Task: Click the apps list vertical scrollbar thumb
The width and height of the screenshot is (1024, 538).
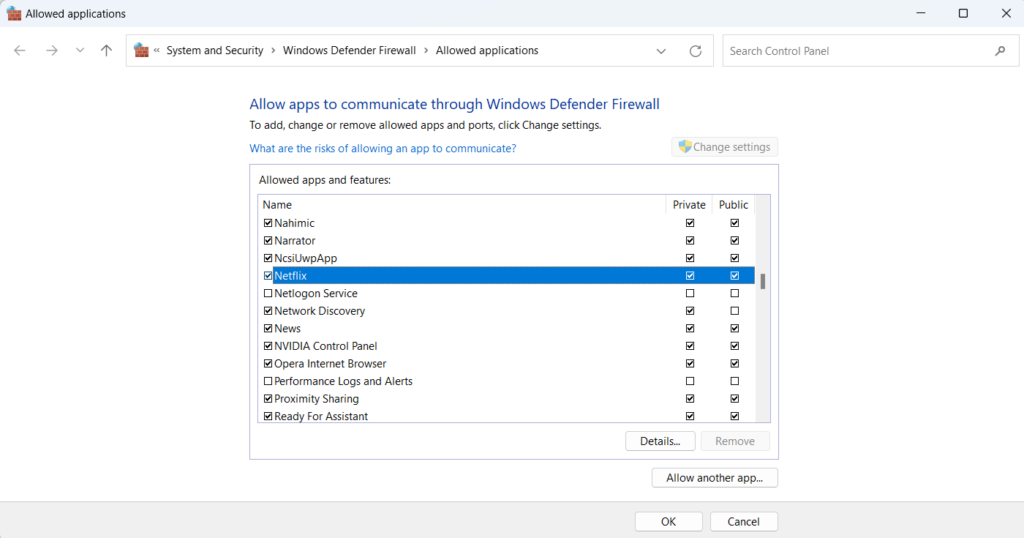Action: pos(762,281)
